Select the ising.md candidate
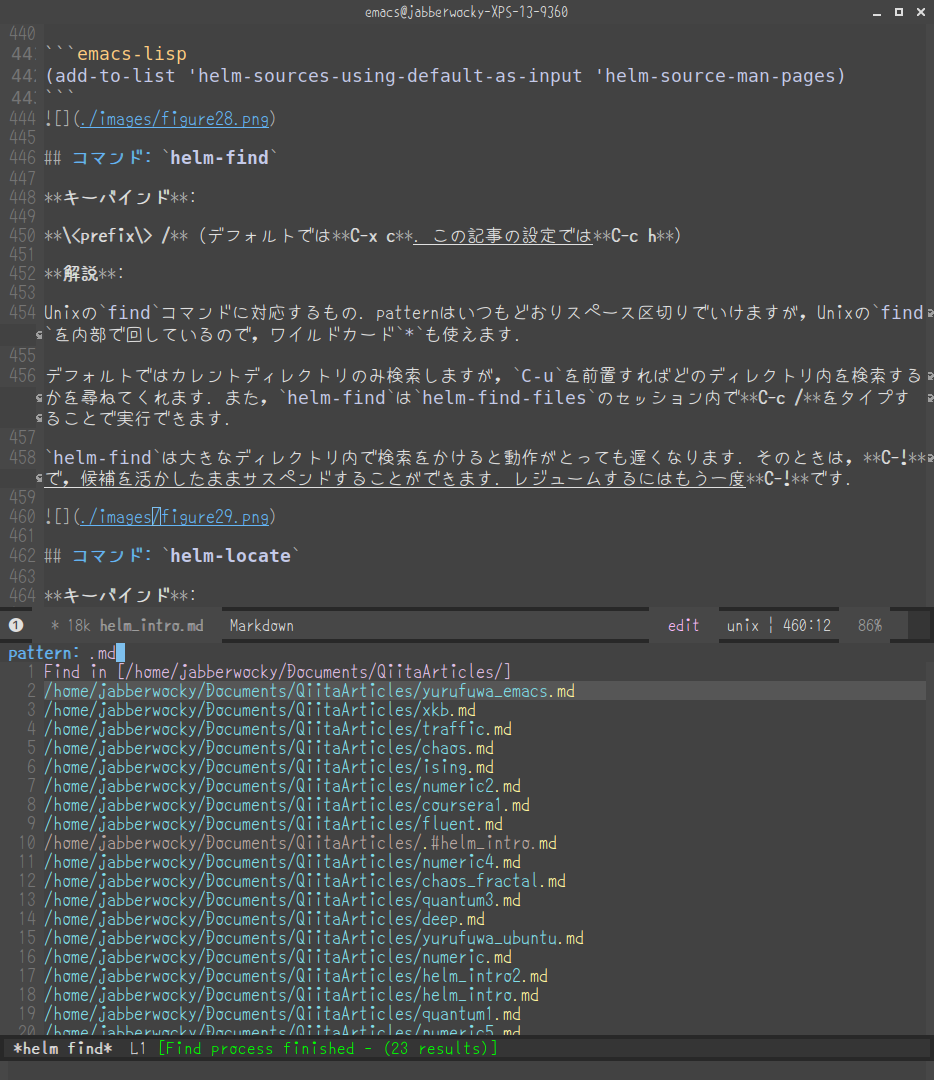Viewport: 934px width, 1080px height. click(269, 767)
